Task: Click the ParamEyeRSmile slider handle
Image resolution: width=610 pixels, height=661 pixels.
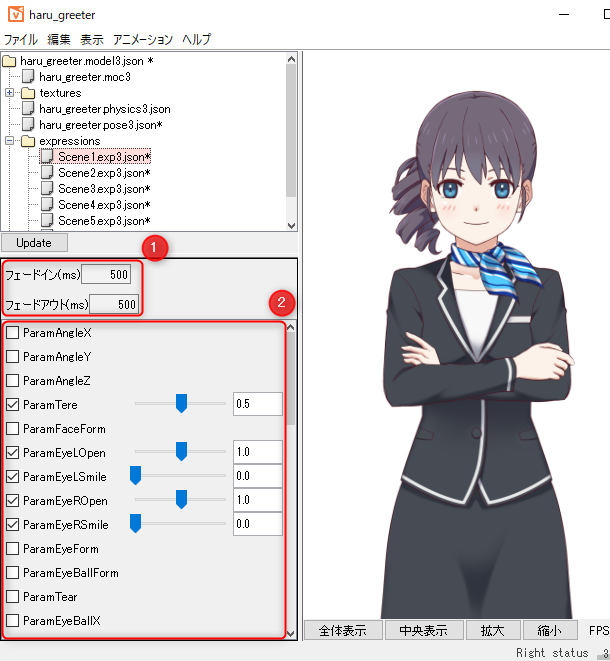Action: [x=135, y=524]
